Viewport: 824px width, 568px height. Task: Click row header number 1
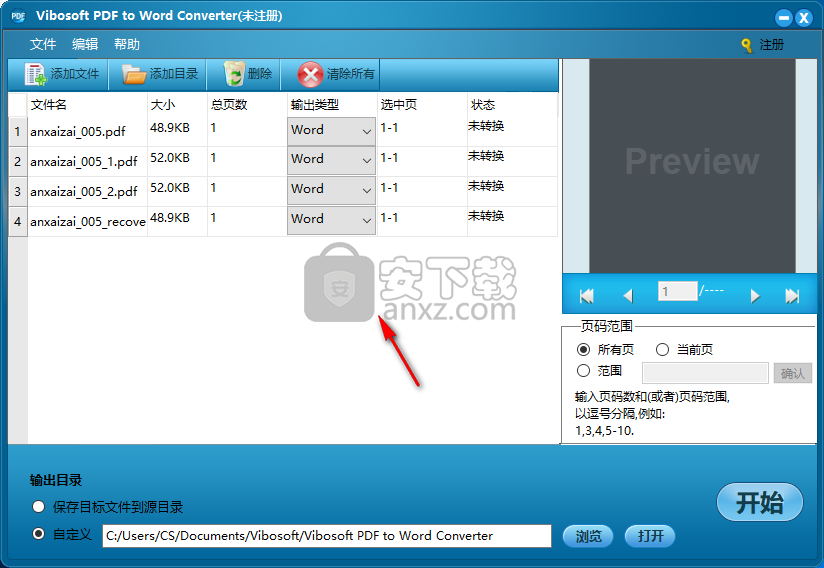coord(18,131)
